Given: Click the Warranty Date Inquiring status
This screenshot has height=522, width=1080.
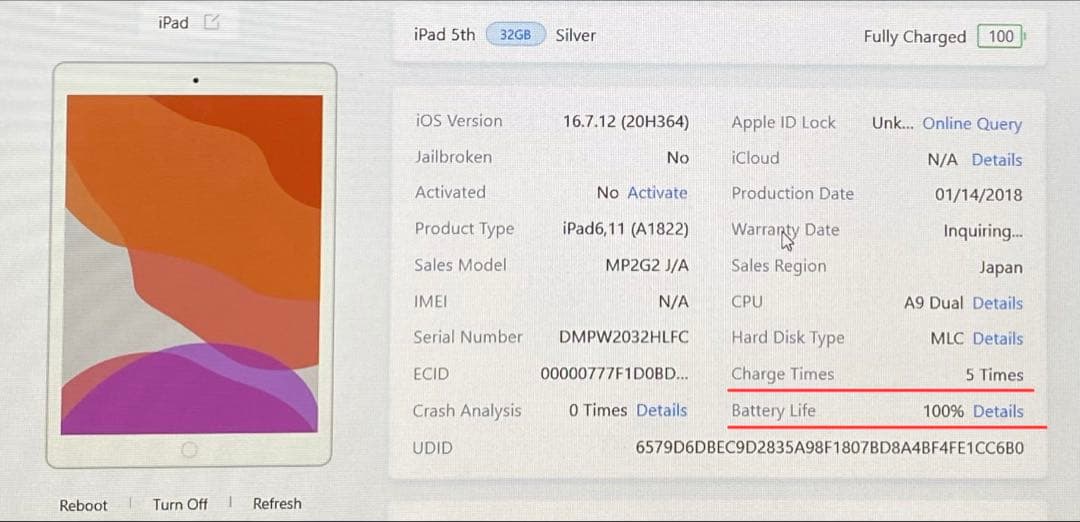Looking at the screenshot, I should 983,232.
